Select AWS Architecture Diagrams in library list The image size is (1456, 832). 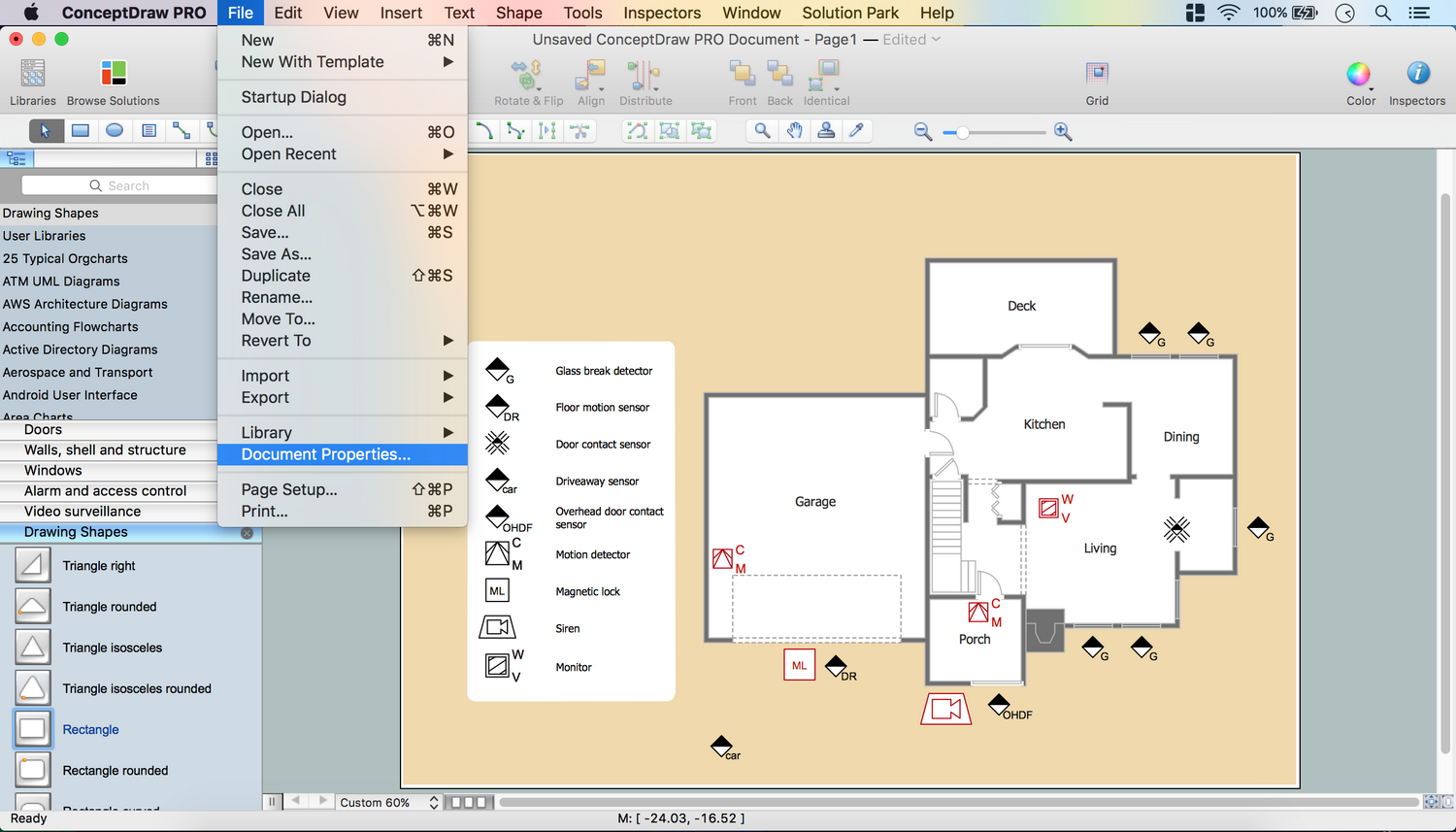(85, 304)
